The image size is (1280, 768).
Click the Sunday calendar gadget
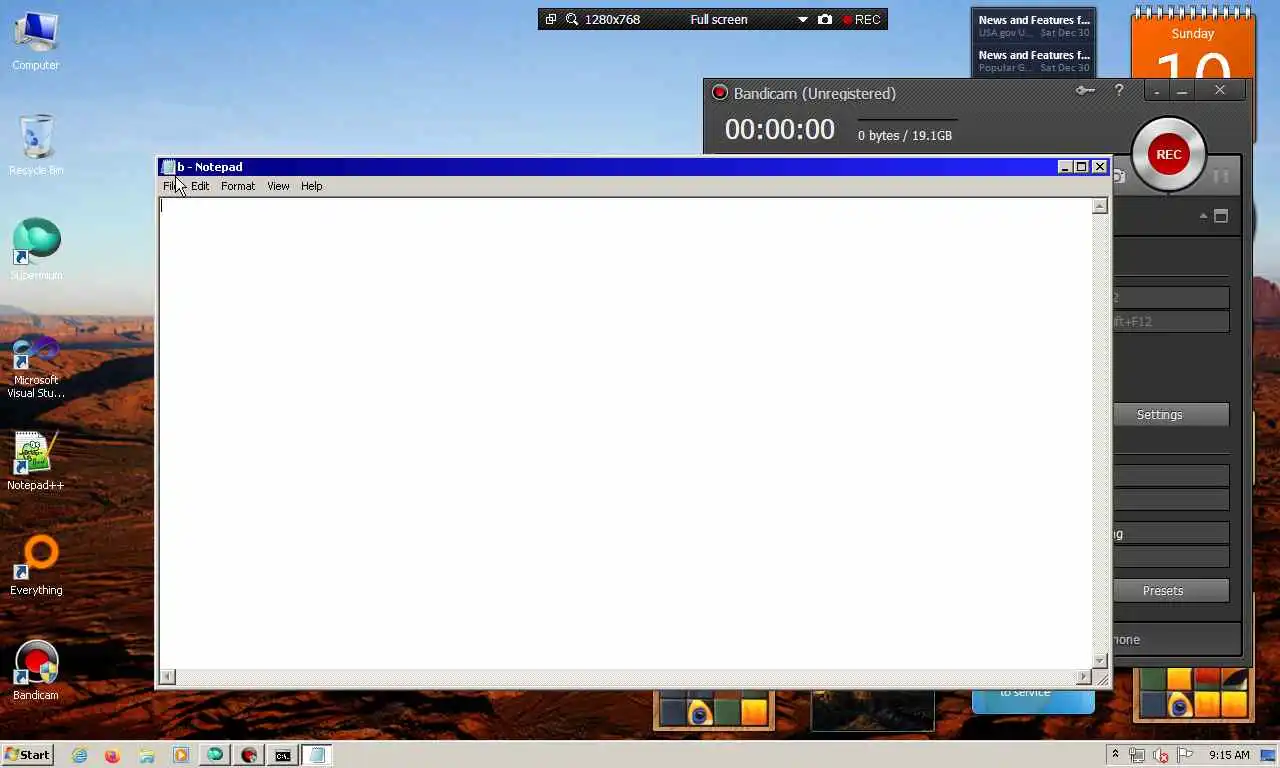1193,45
